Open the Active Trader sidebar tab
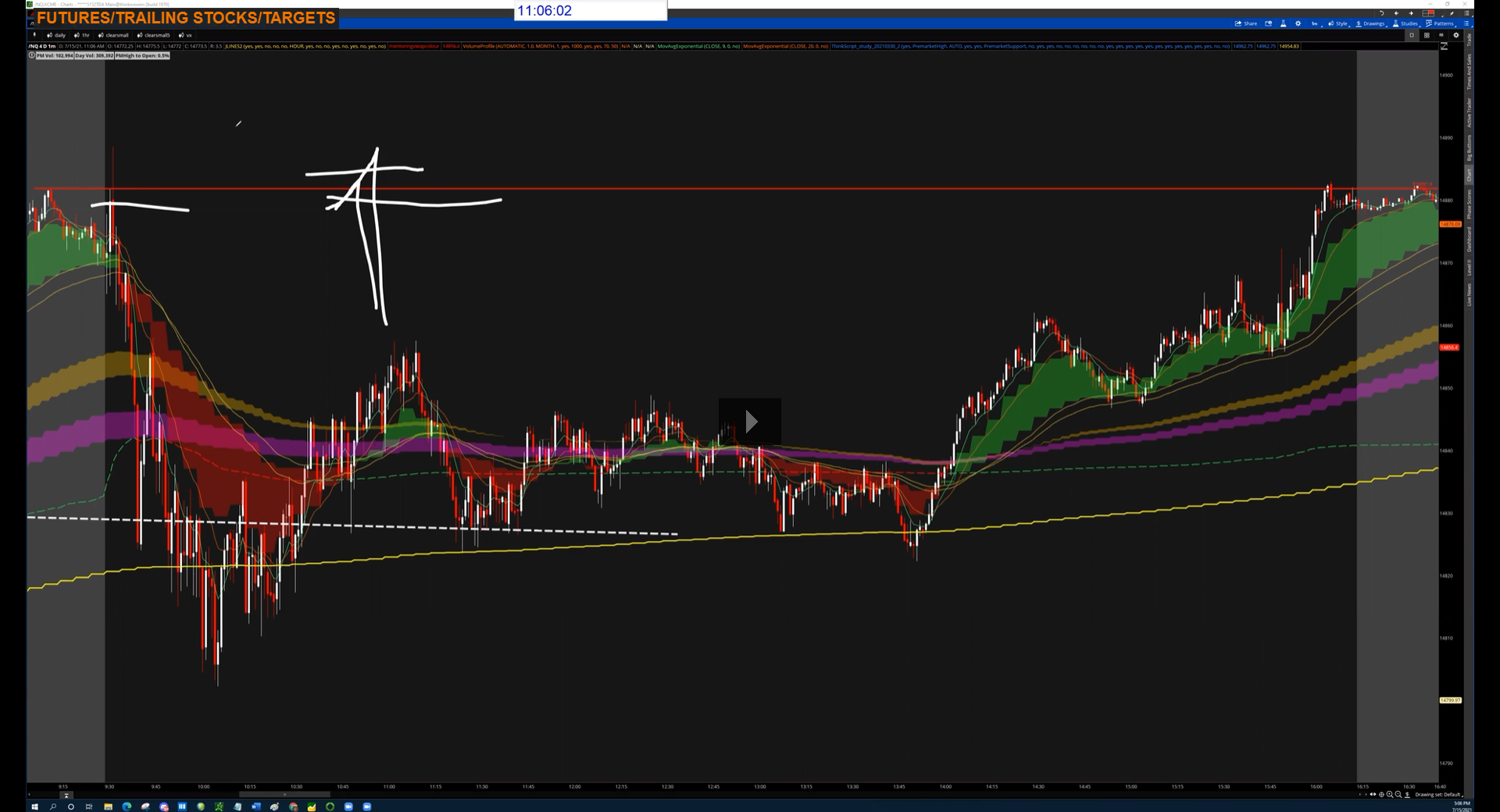Image resolution: width=1500 pixels, height=812 pixels. (1469, 112)
